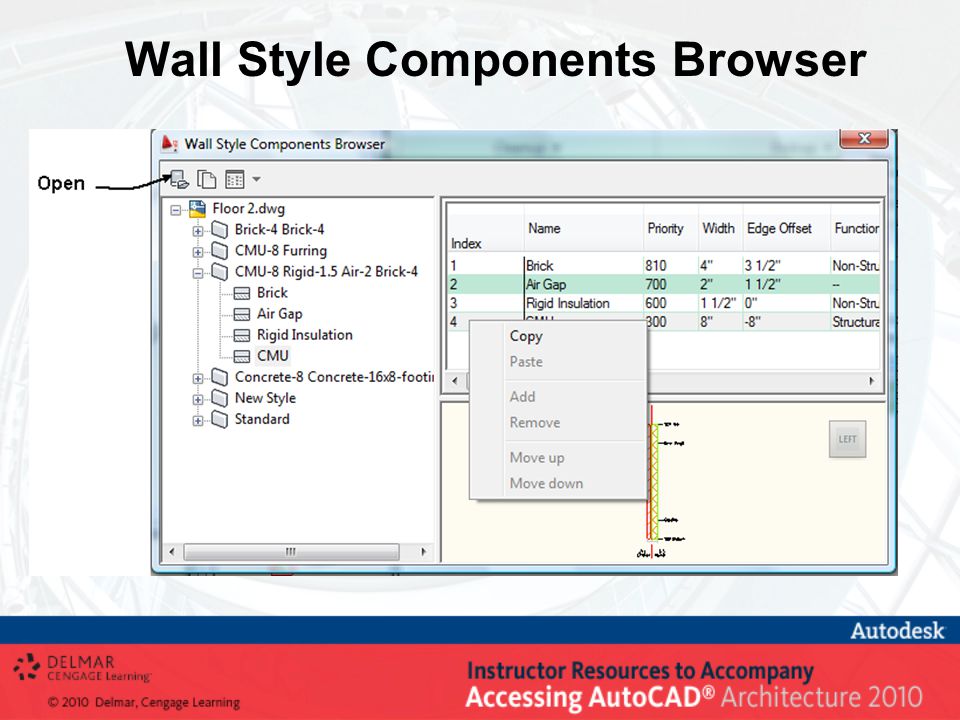Click tree pane scroll right arrow

pos(423,552)
